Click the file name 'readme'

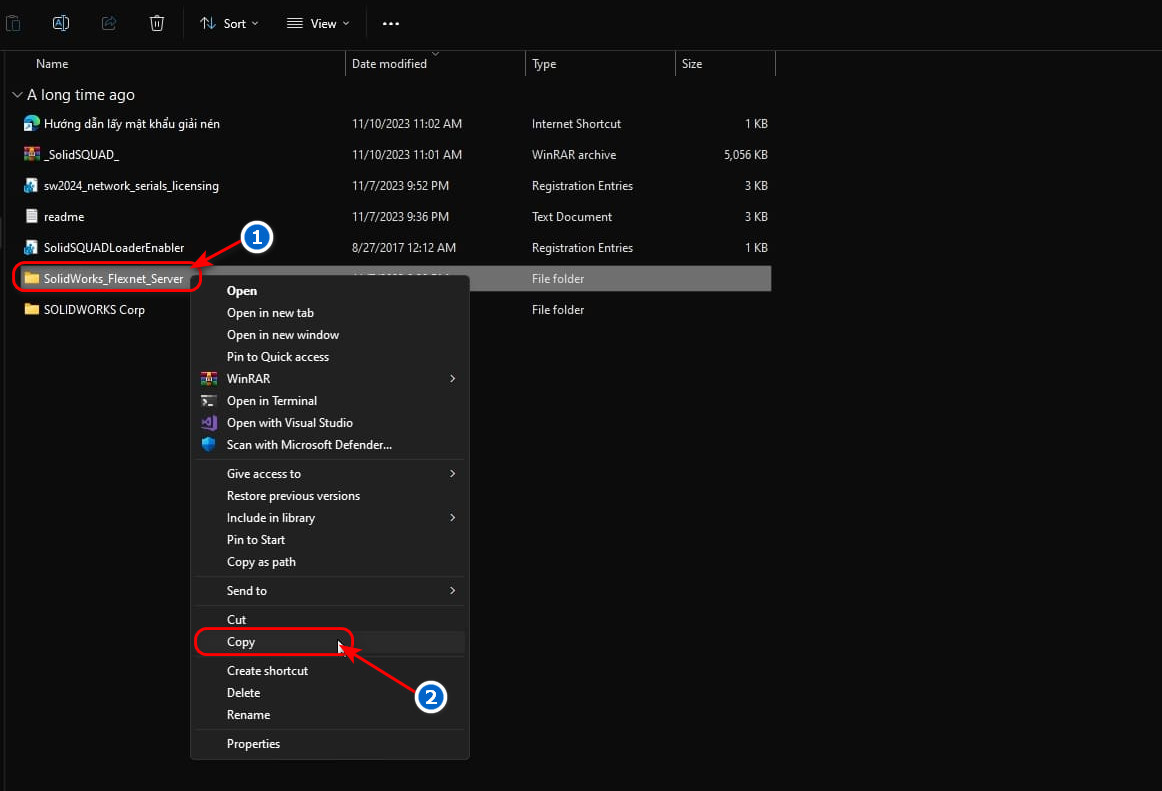tap(64, 217)
